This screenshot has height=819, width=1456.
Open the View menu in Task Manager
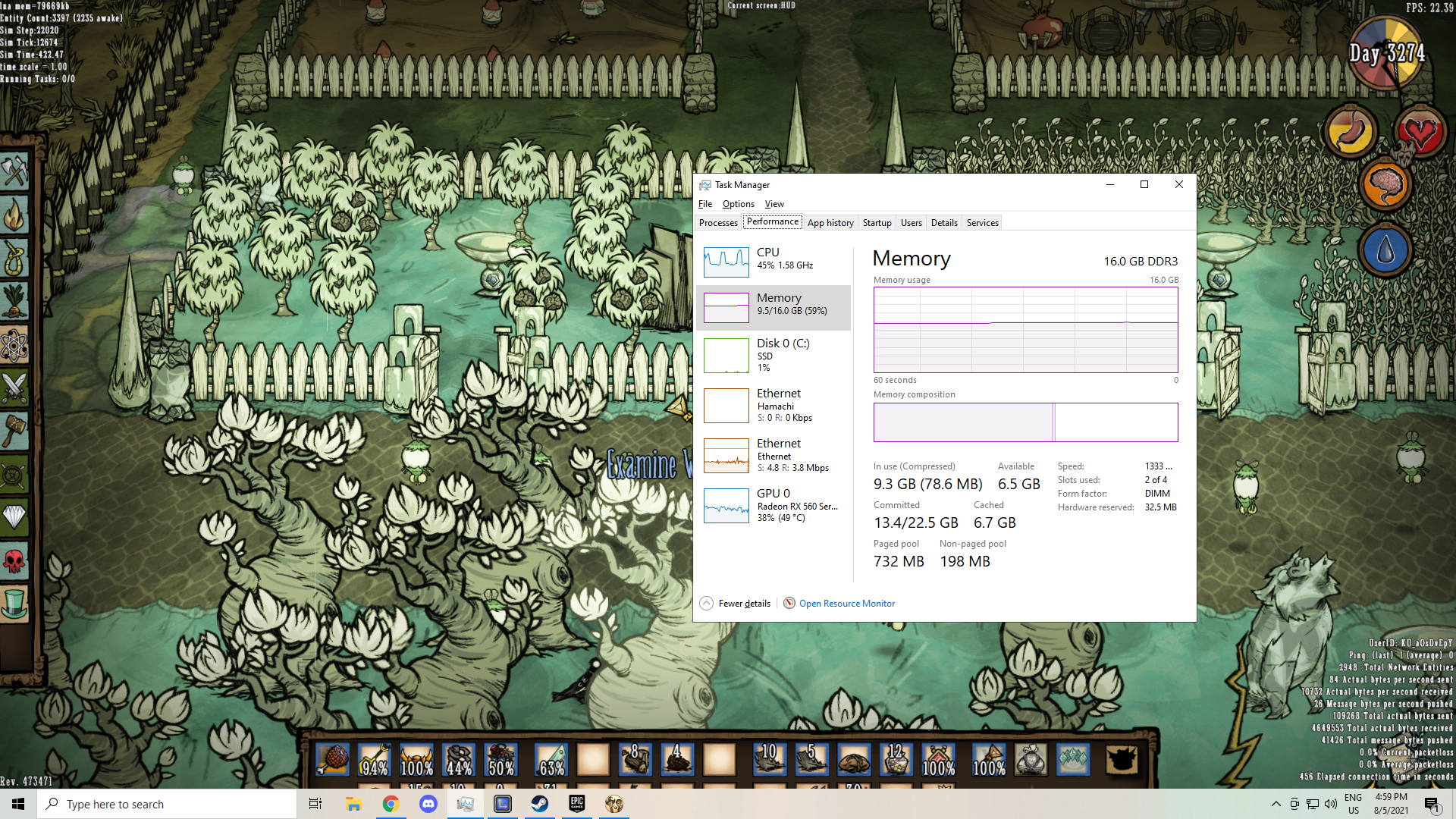click(773, 204)
